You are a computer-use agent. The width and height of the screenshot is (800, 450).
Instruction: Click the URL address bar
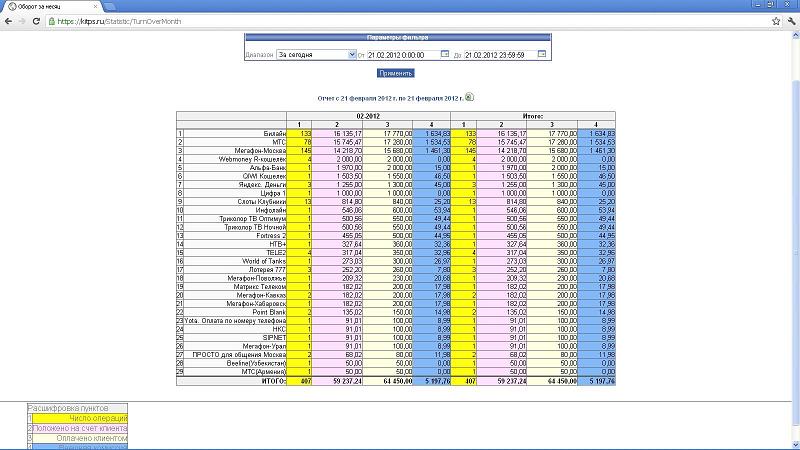[408, 21]
